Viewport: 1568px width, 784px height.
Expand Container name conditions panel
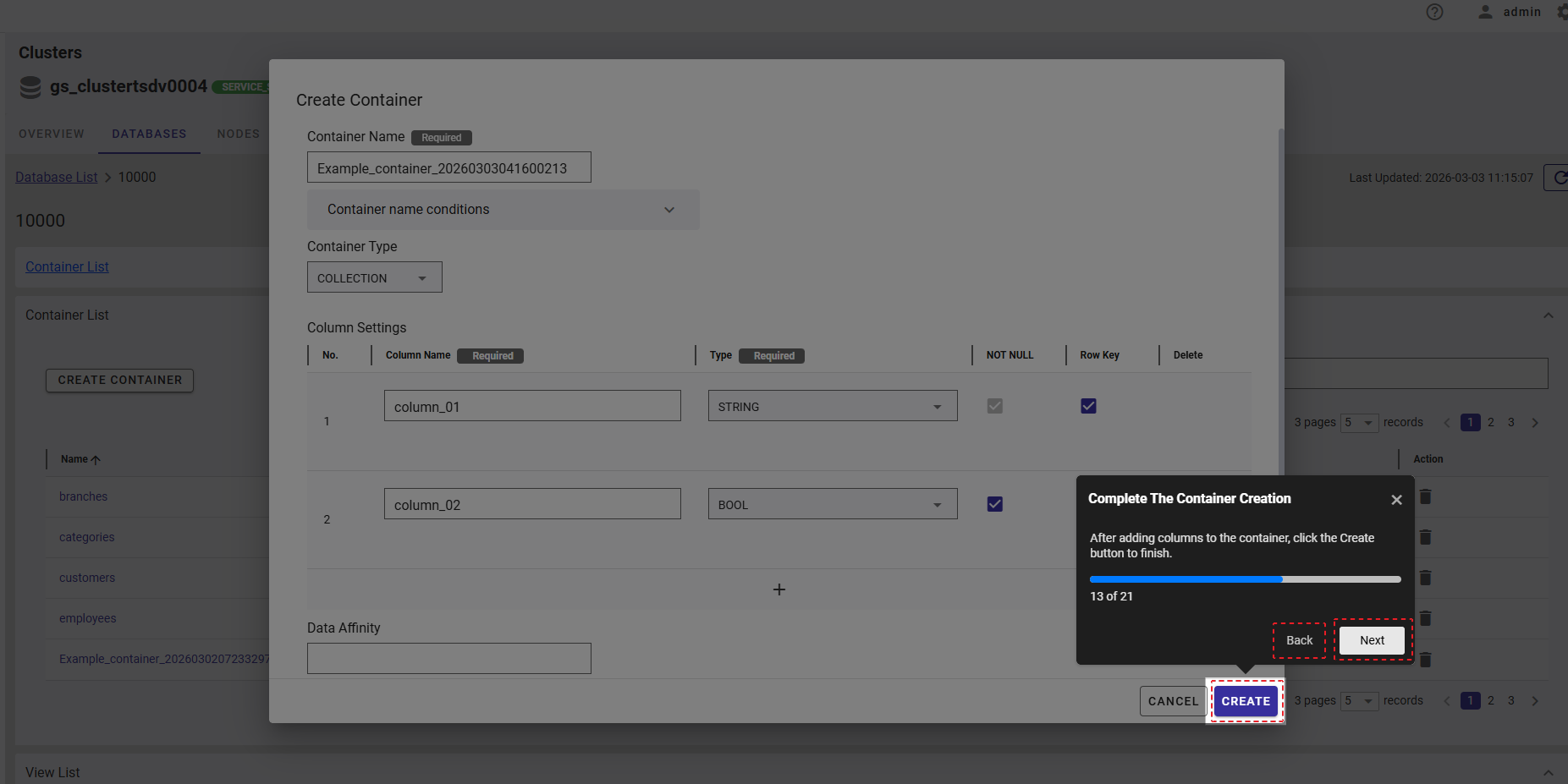[503, 210]
